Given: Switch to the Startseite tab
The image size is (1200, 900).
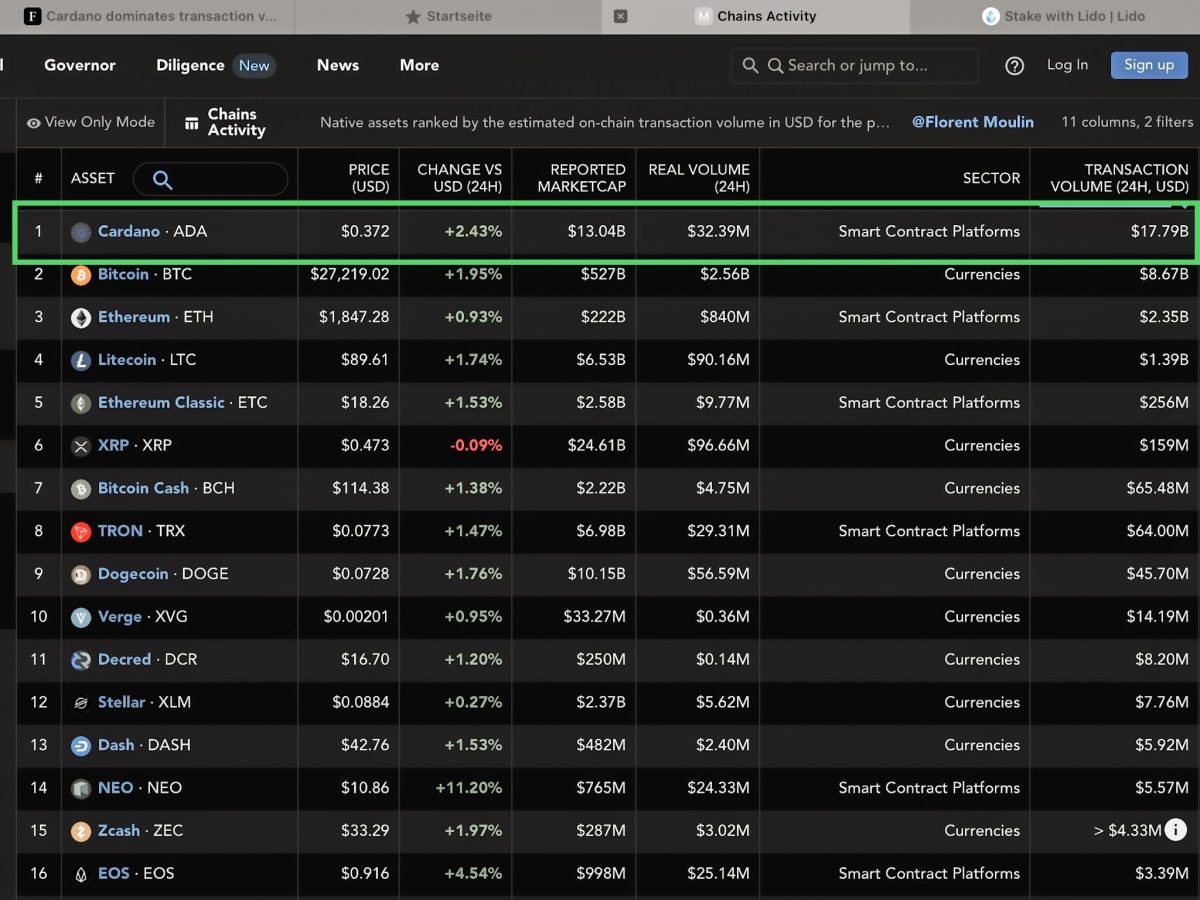Looking at the screenshot, I should [x=447, y=17].
